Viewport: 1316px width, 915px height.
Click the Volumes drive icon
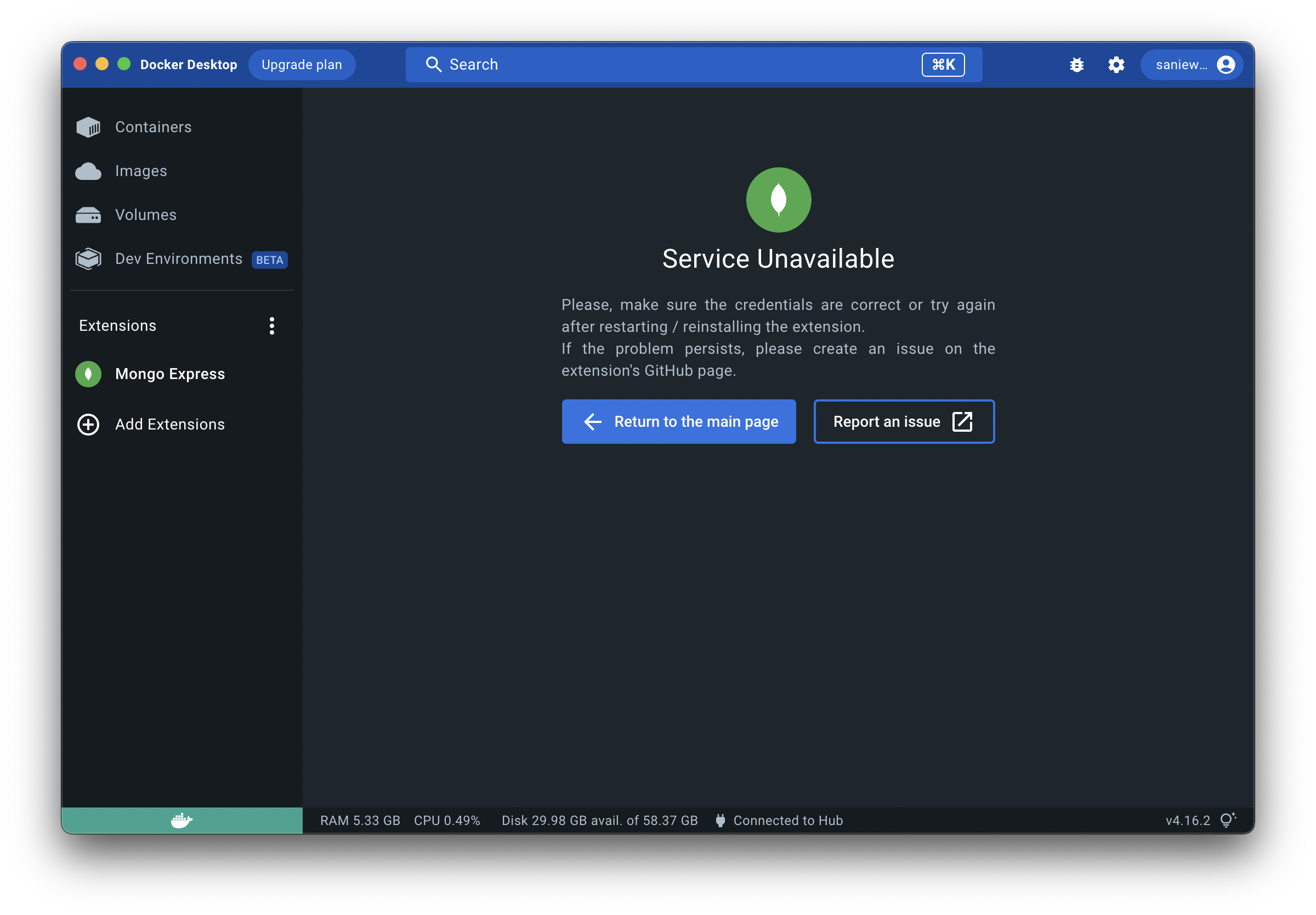coord(88,215)
